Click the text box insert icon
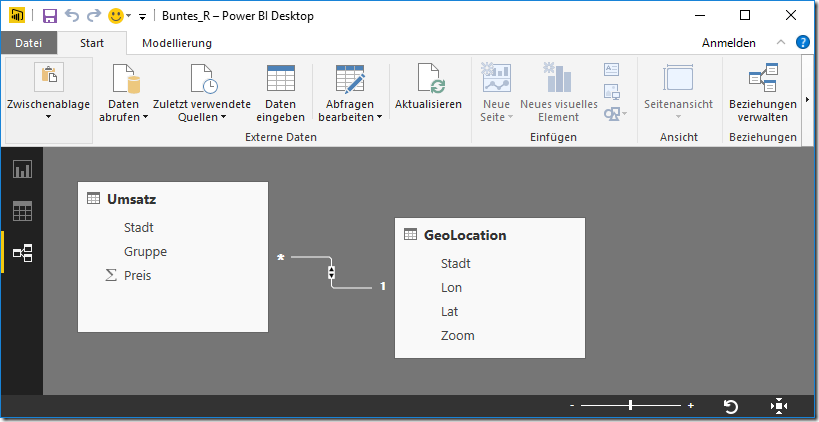Screen dimensions: 819x422 pos(611,69)
